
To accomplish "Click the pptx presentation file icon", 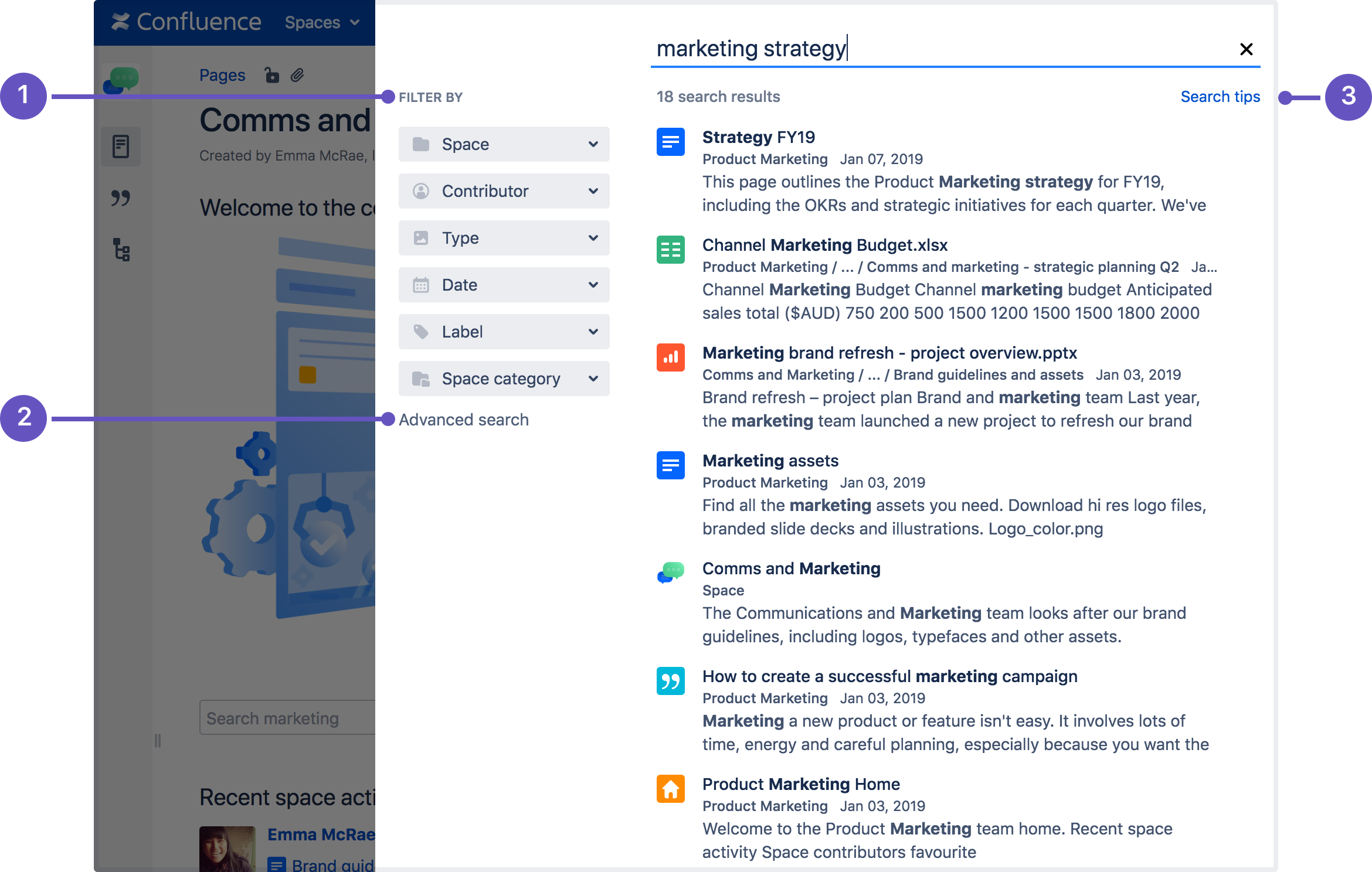I will tap(671, 357).
